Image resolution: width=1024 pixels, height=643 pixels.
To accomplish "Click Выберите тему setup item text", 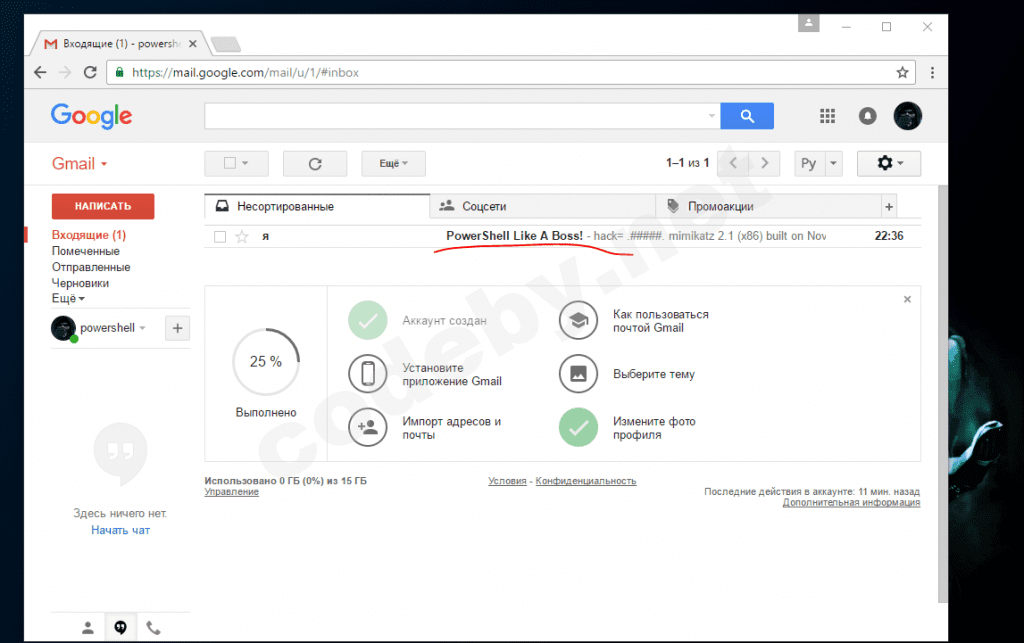I will pos(654,374).
